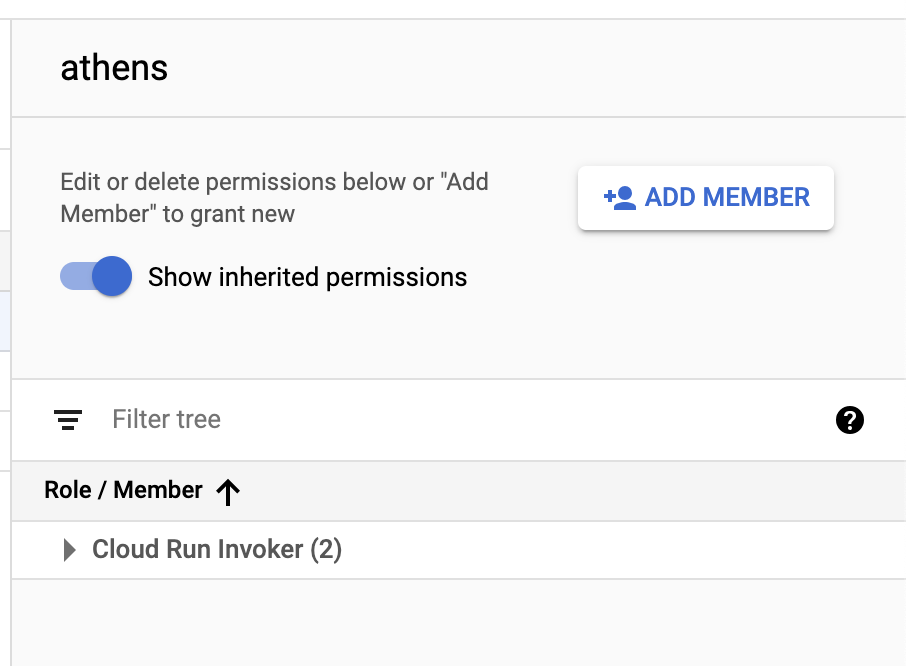906x666 pixels.
Task: Sort by the Role / Member column header
Action: (x=124, y=490)
